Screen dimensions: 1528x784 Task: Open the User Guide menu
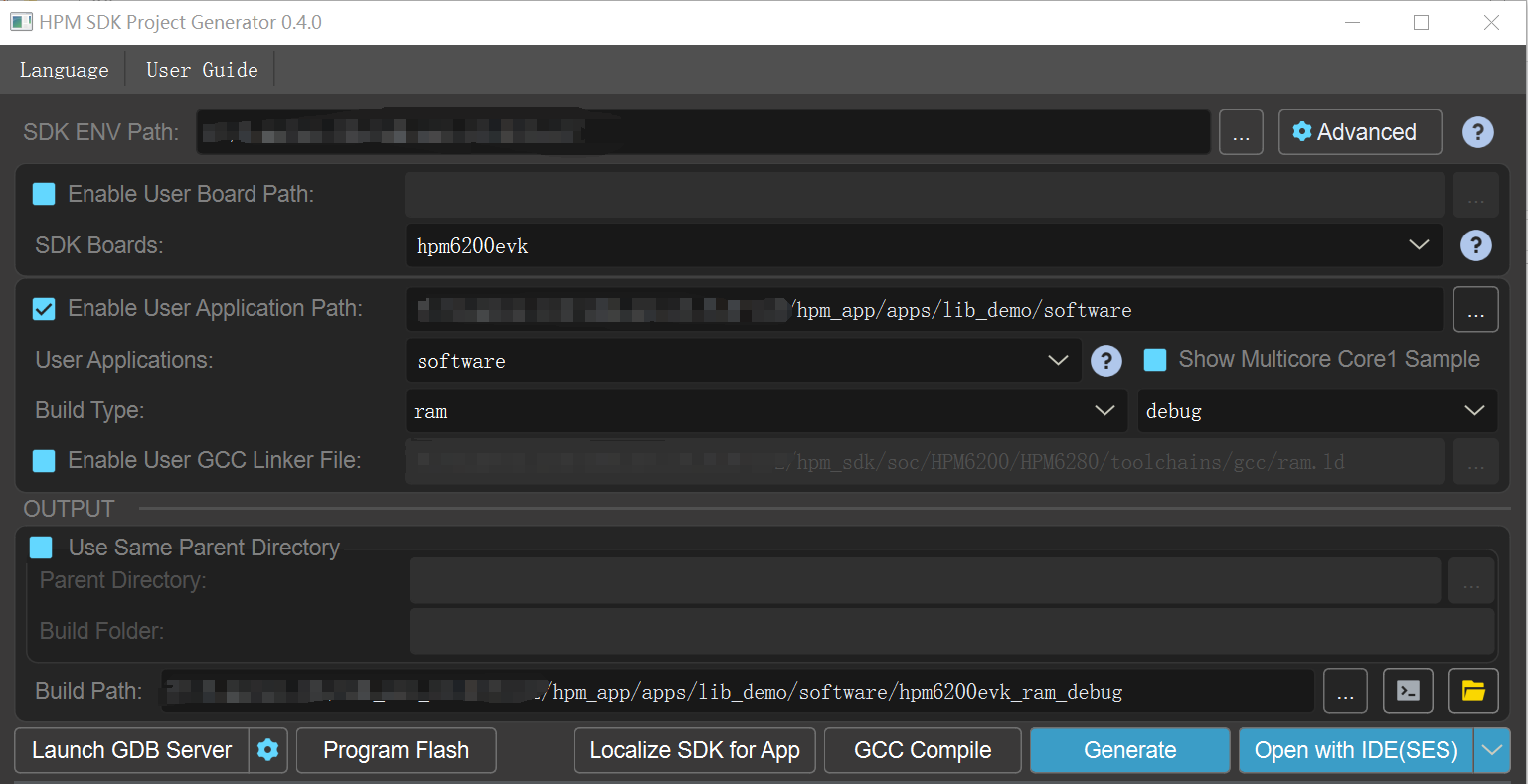[x=202, y=70]
